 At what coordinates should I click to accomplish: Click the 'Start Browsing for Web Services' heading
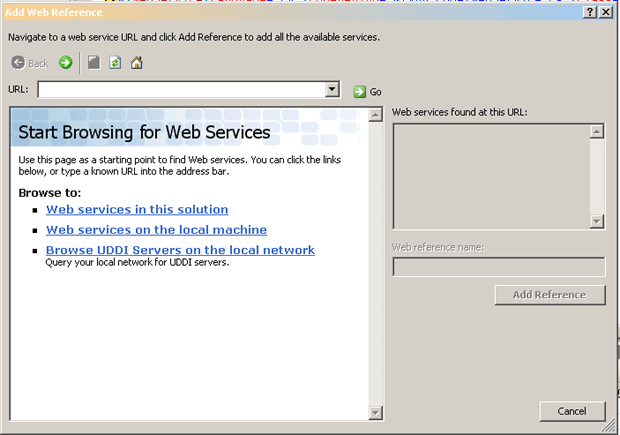pyautogui.click(x=144, y=132)
